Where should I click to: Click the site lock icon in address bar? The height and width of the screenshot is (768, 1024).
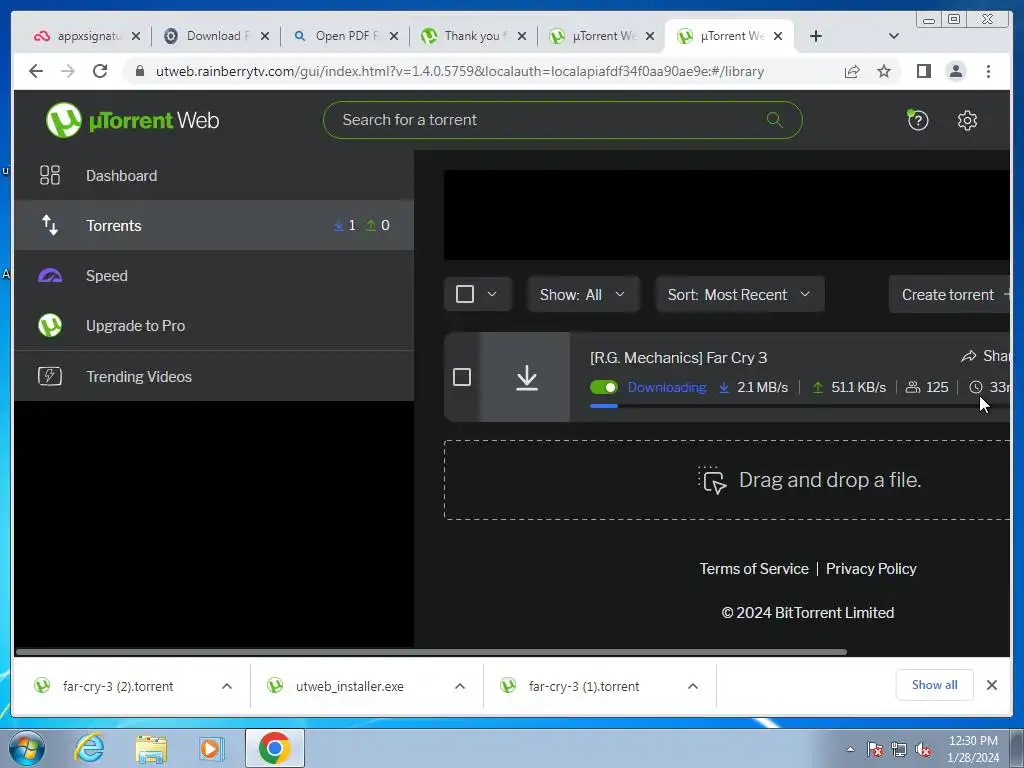[x=139, y=71]
